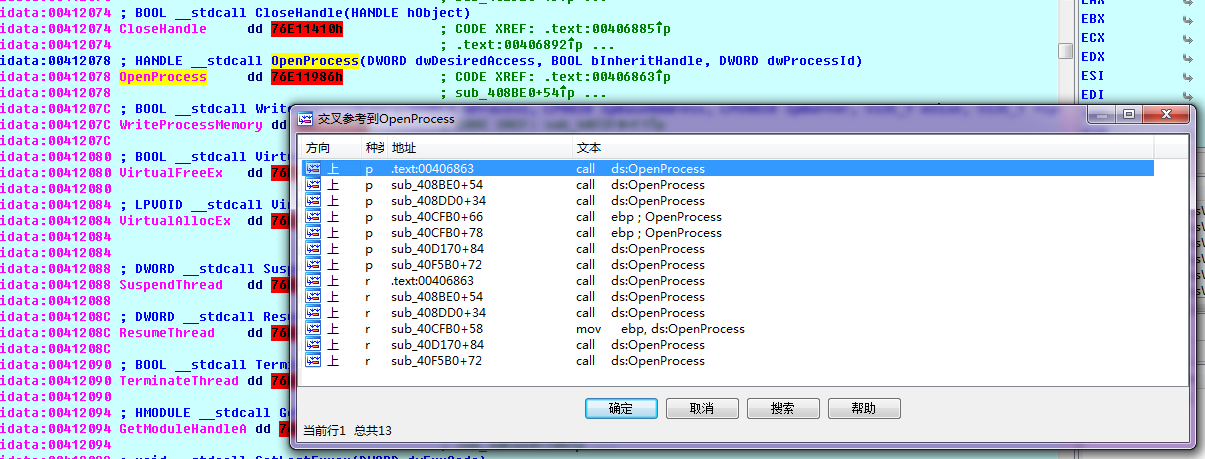Maximize the cross-reference dialog window
The height and width of the screenshot is (459, 1205).
click(x=1127, y=116)
